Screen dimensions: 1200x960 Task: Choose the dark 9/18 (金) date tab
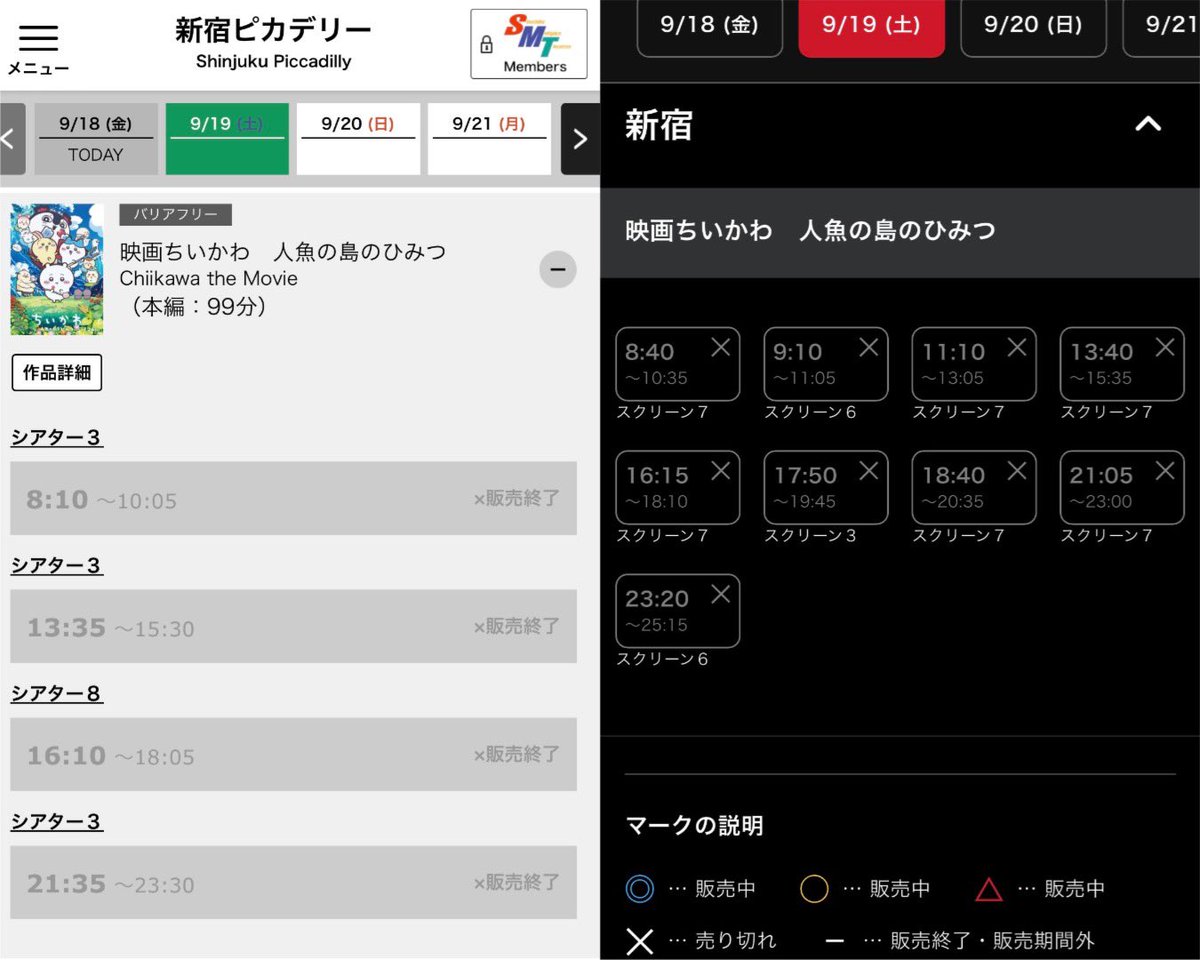click(709, 28)
